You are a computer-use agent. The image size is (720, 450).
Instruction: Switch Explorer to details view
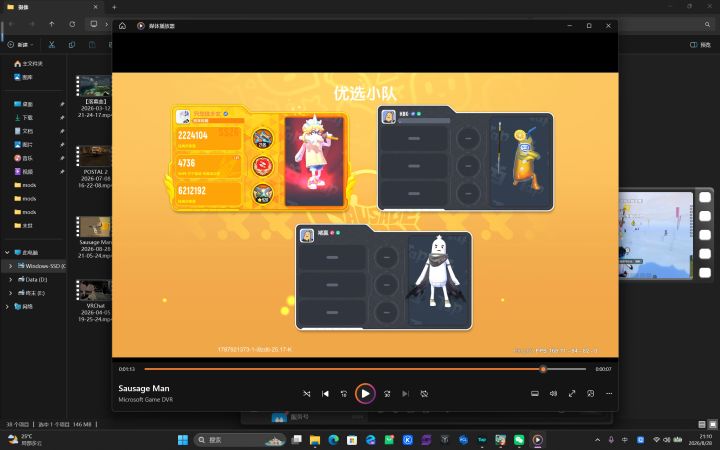point(702,424)
